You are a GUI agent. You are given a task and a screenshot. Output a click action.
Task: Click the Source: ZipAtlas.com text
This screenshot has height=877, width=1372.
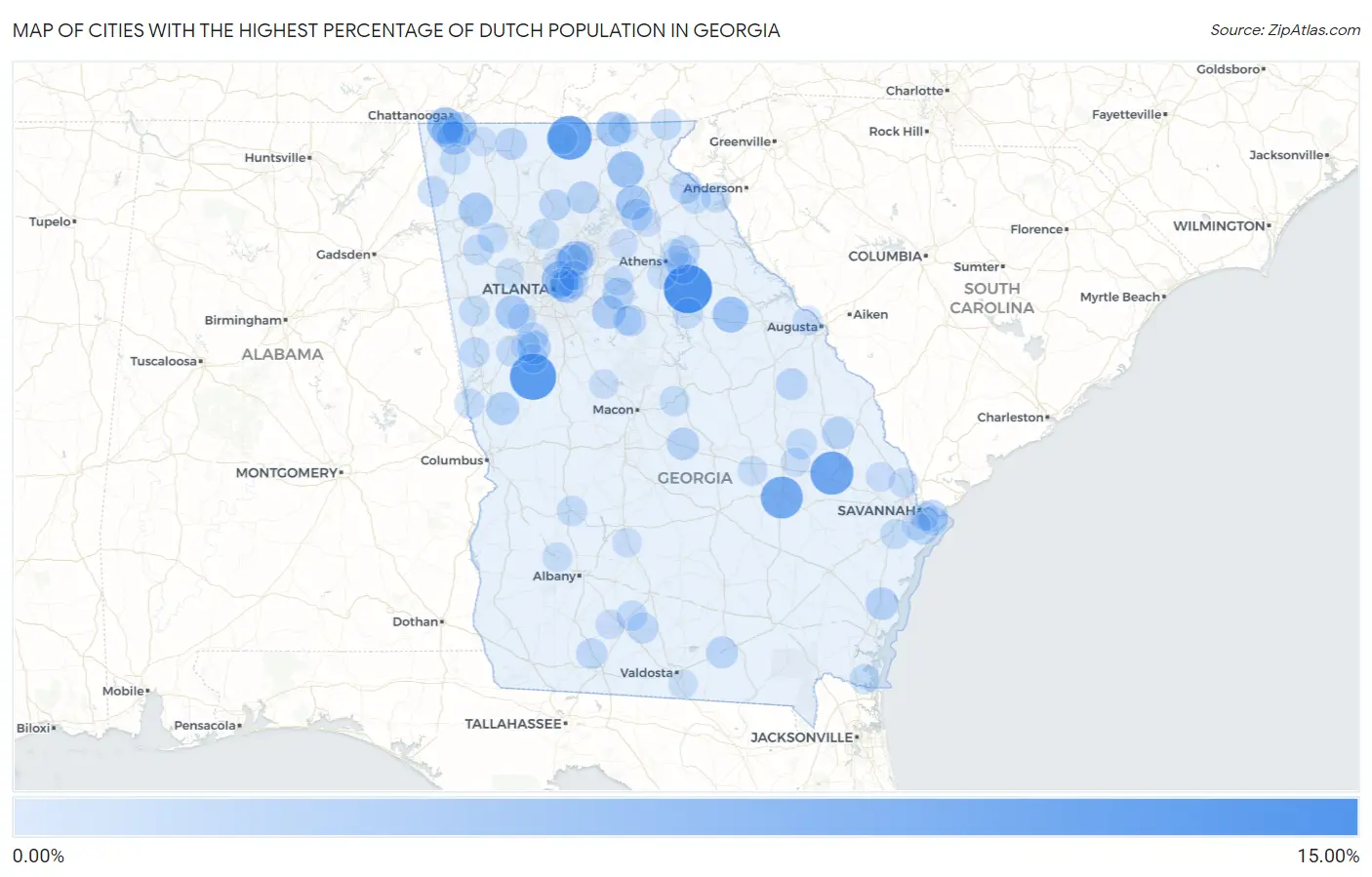tap(1285, 30)
